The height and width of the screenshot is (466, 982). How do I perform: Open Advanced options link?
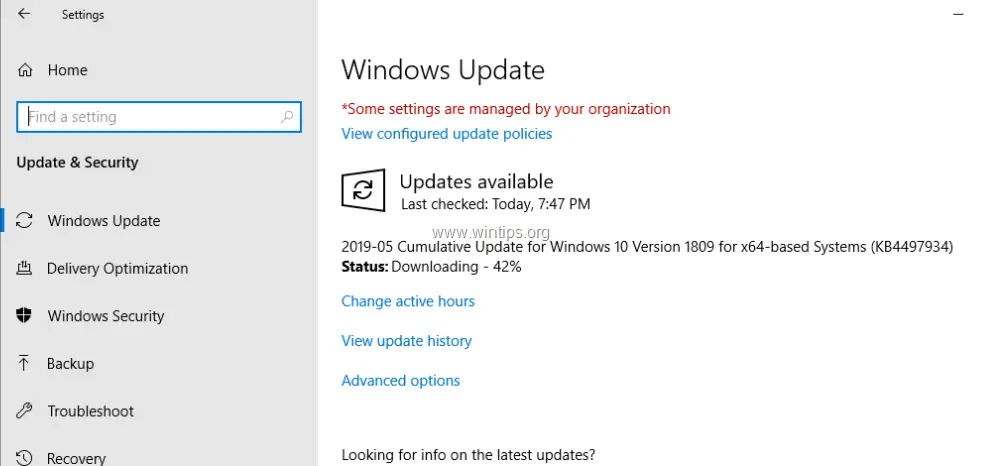[400, 381]
